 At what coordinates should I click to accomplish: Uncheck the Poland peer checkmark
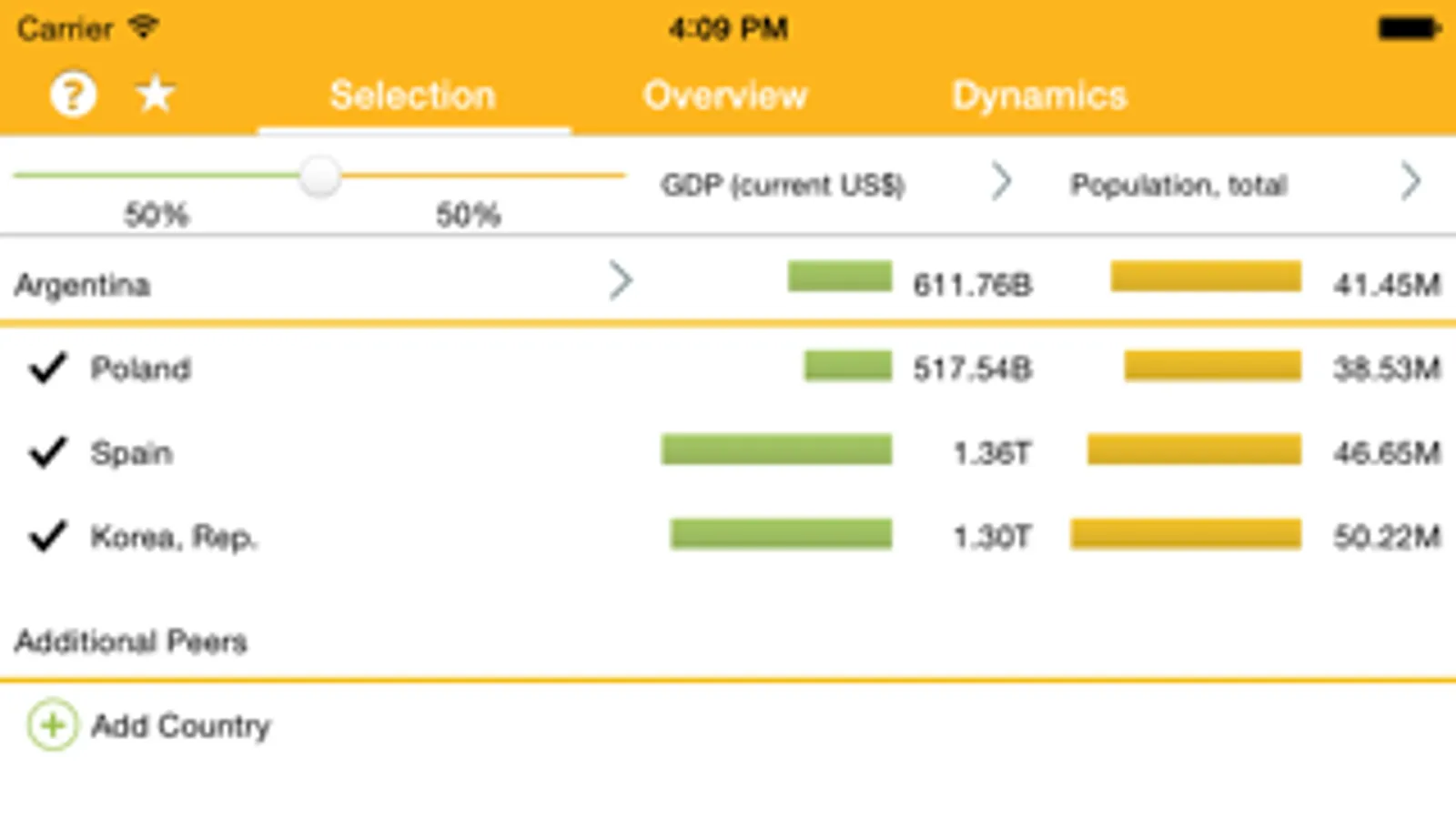[x=47, y=368]
